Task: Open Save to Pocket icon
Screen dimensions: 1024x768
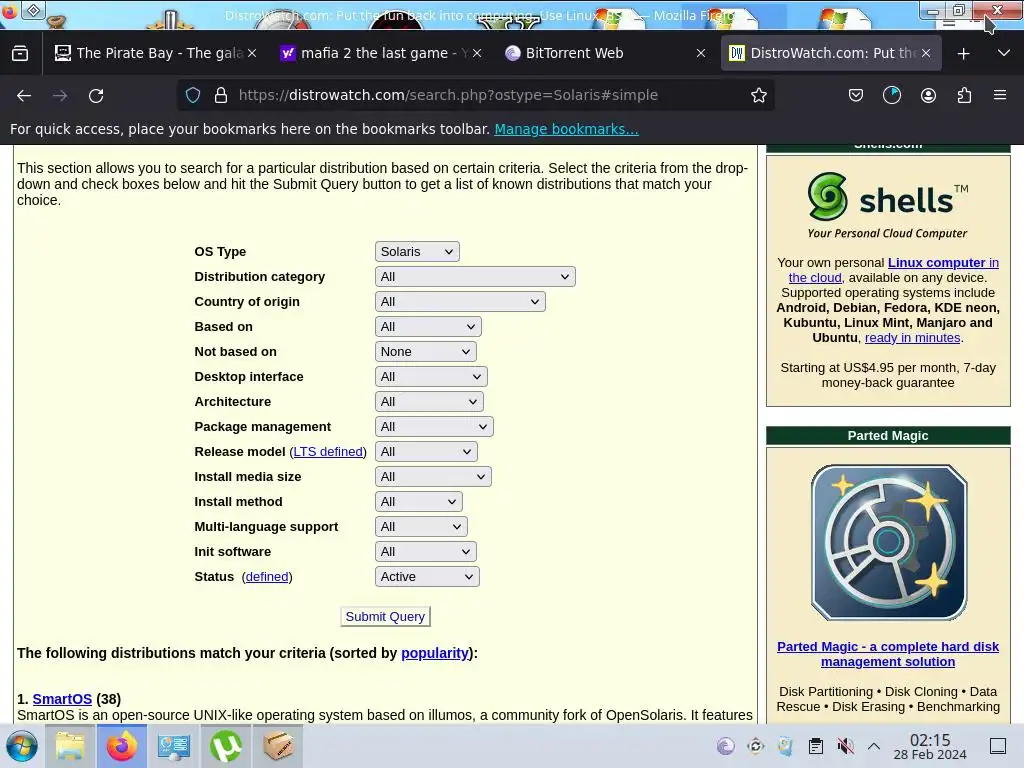Action: click(856, 95)
